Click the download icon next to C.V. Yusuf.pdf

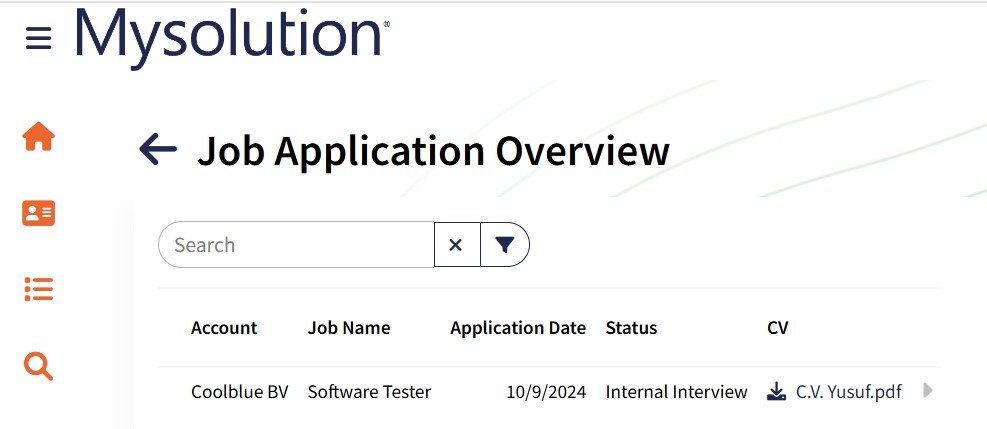[776, 392]
